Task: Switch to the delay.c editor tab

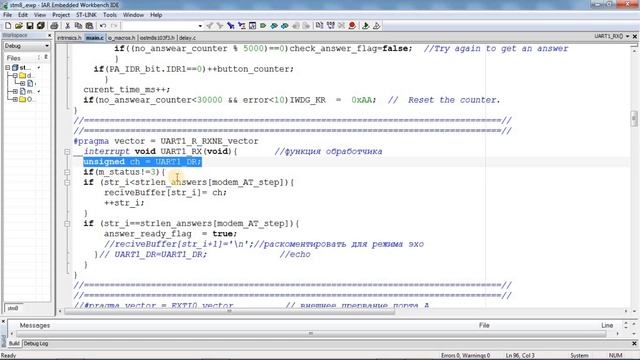Action: tap(187, 38)
